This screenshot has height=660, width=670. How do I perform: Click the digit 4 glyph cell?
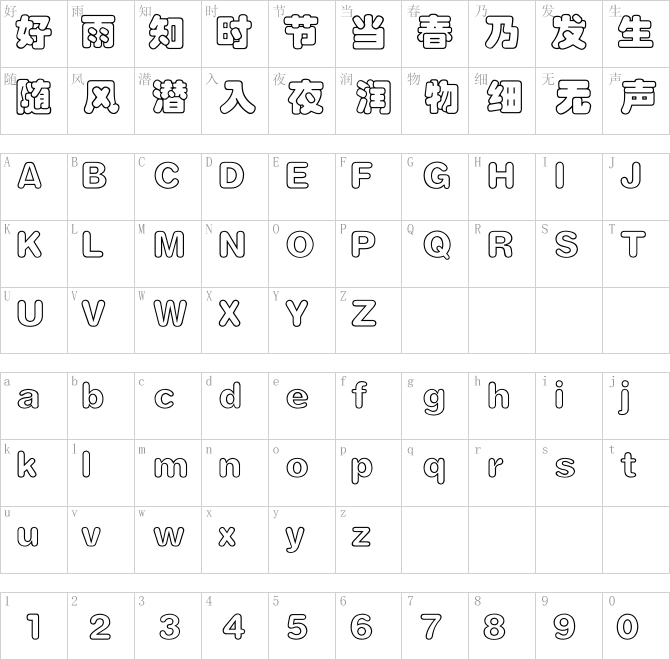tap(235, 626)
